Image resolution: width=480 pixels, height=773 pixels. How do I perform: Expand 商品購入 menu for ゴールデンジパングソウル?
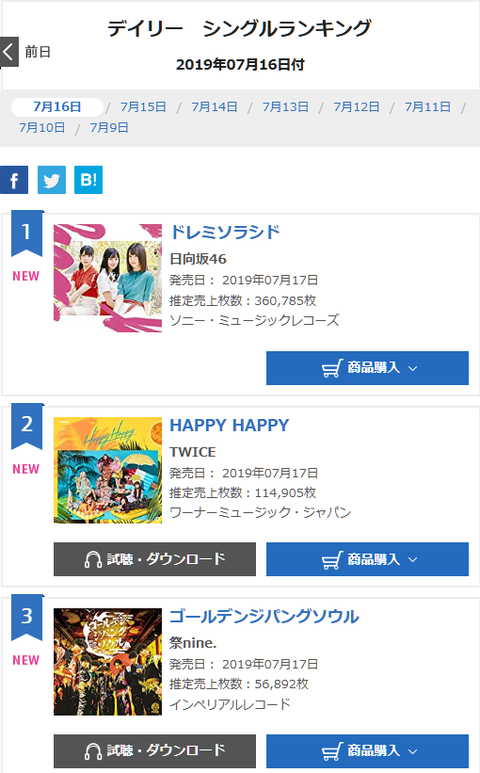click(x=367, y=751)
